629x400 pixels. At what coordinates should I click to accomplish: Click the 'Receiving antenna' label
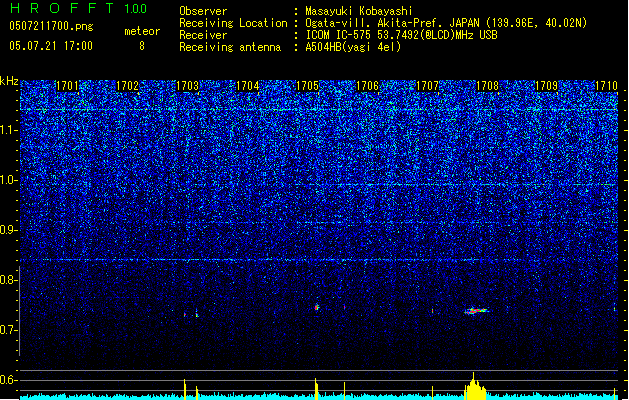click(230, 47)
